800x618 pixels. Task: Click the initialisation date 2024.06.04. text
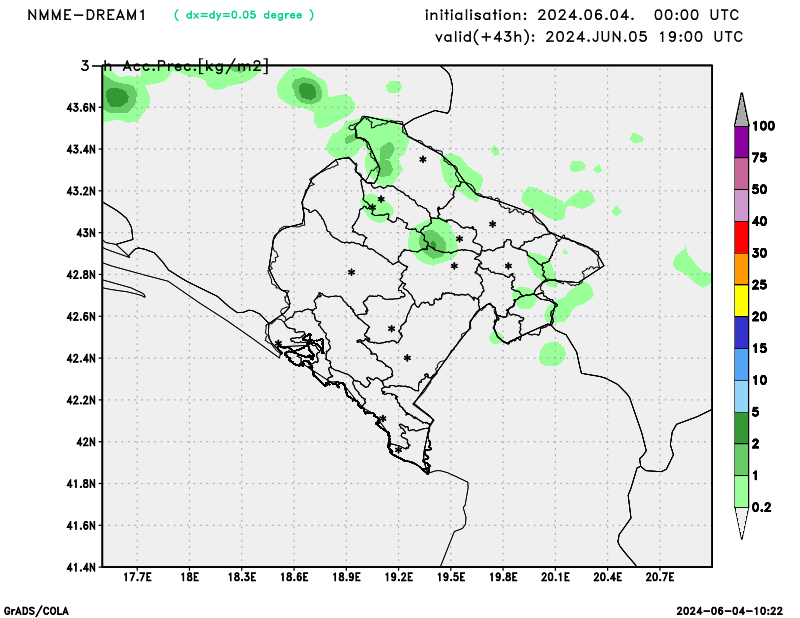(586, 15)
